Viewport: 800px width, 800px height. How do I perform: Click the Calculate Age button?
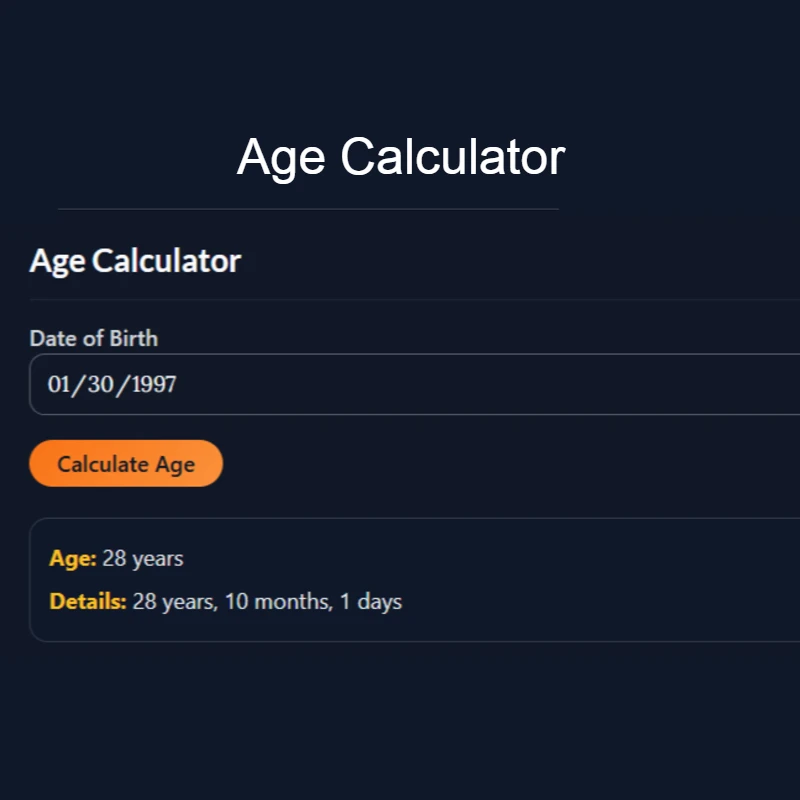coord(126,463)
